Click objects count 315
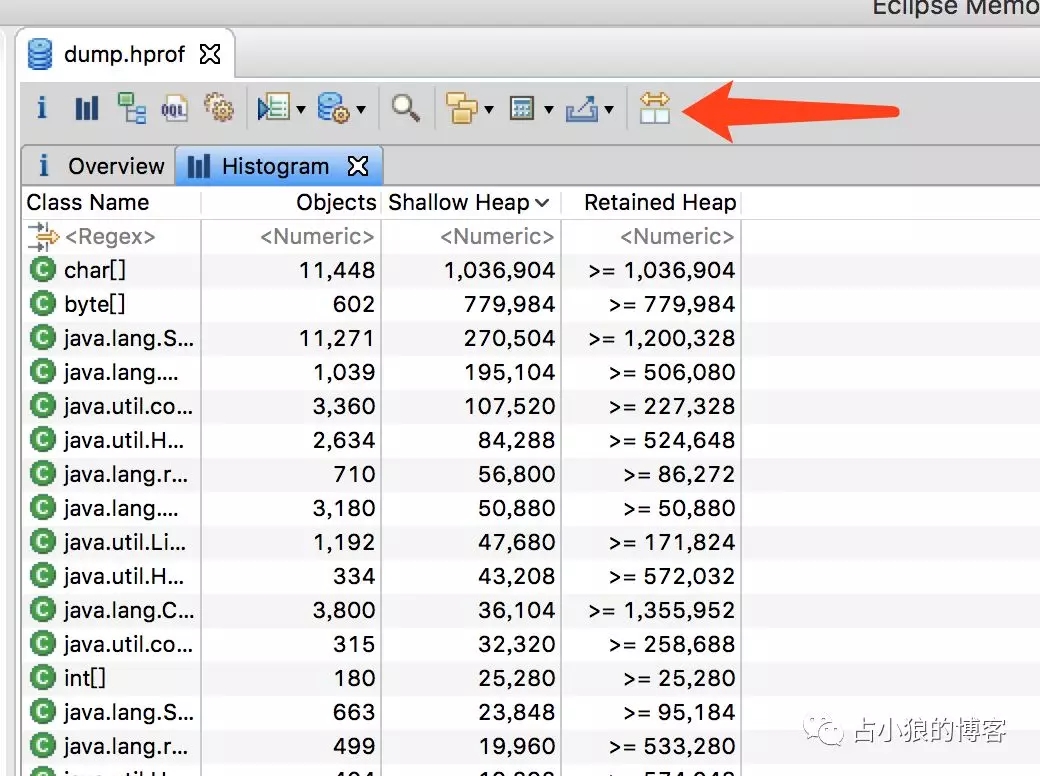This screenshot has width=1040, height=776. (x=354, y=644)
